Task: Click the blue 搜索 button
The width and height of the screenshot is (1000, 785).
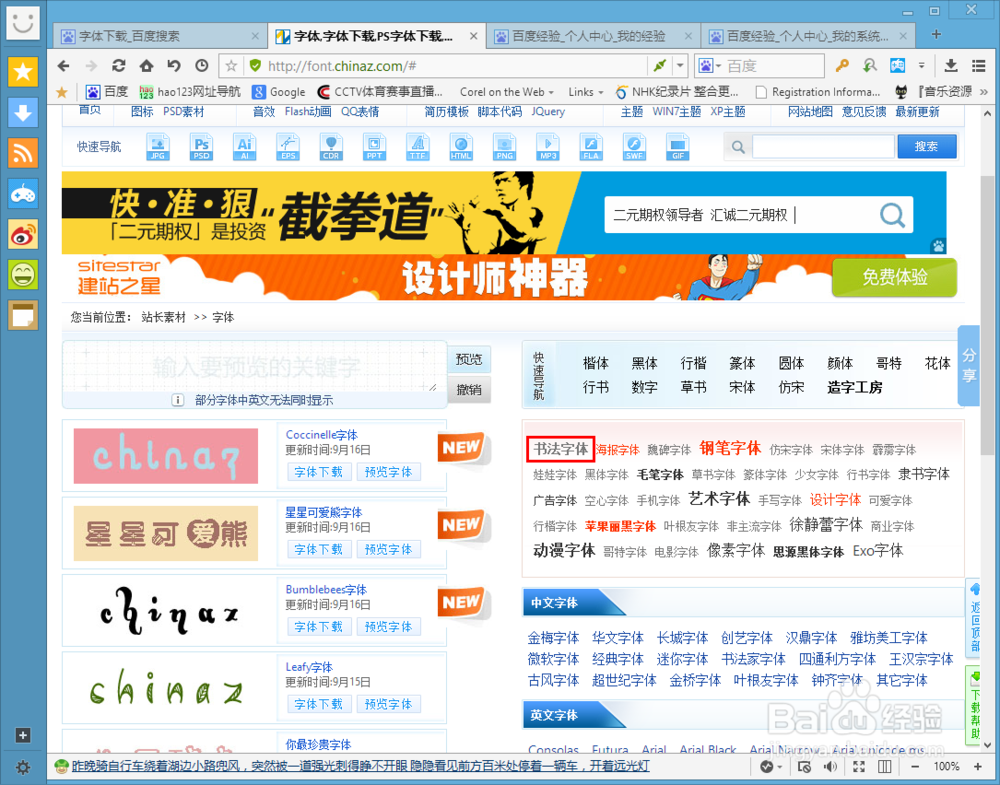Action: 927,147
